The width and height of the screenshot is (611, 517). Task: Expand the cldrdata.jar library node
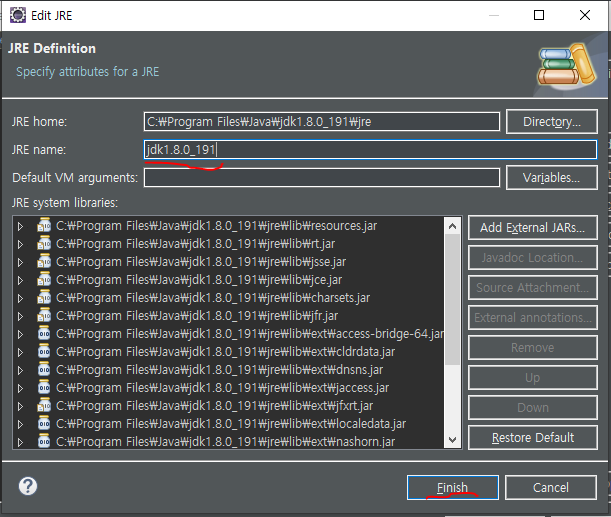(x=20, y=352)
